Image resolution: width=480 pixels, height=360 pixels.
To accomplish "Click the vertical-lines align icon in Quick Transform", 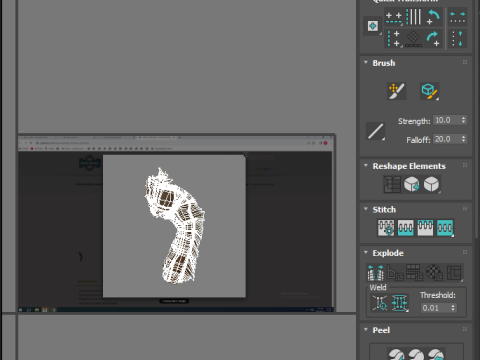I will [x=414, y=17].
